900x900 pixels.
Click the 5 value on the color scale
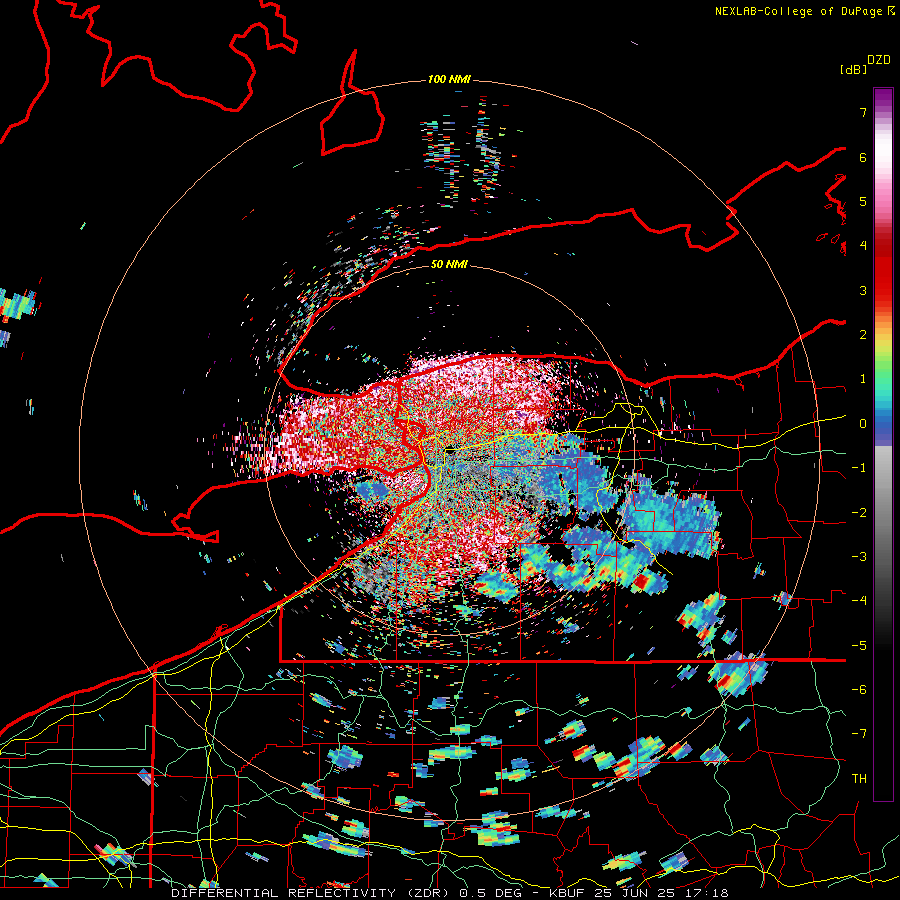pyautogui.click(x=863, y=201)
